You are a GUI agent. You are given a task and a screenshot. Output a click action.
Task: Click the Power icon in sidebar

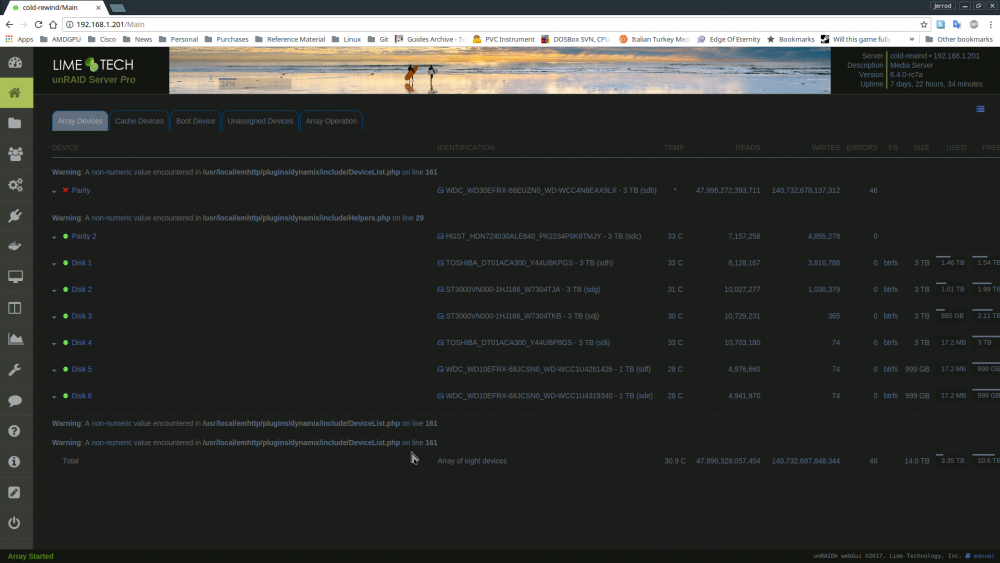click(15, 523)
